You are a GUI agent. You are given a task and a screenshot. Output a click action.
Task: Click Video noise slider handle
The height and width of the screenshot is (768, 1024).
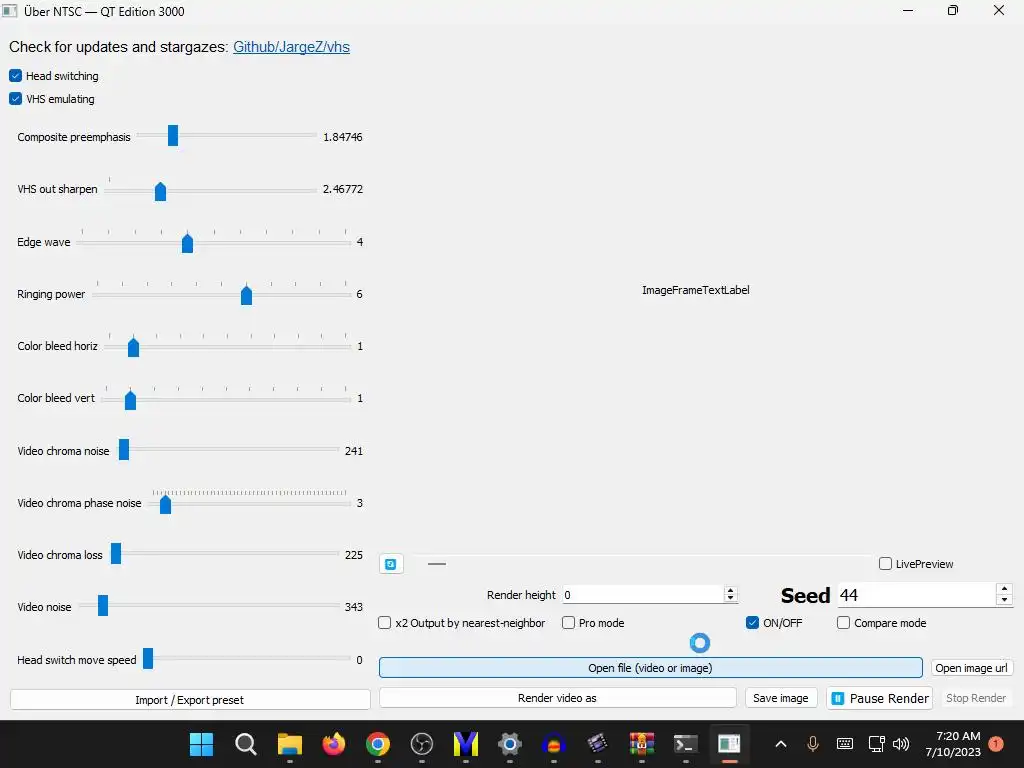click(x=103, y=605)
